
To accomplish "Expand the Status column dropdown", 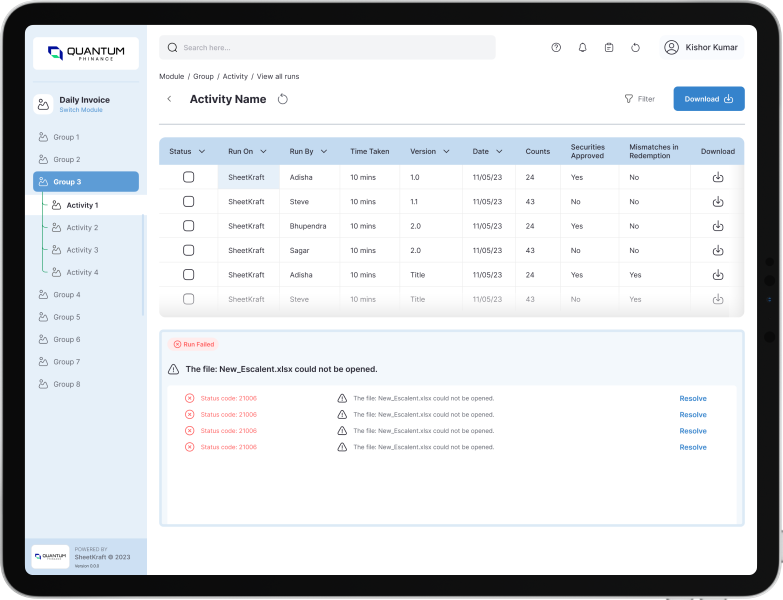I will (202, 152).
